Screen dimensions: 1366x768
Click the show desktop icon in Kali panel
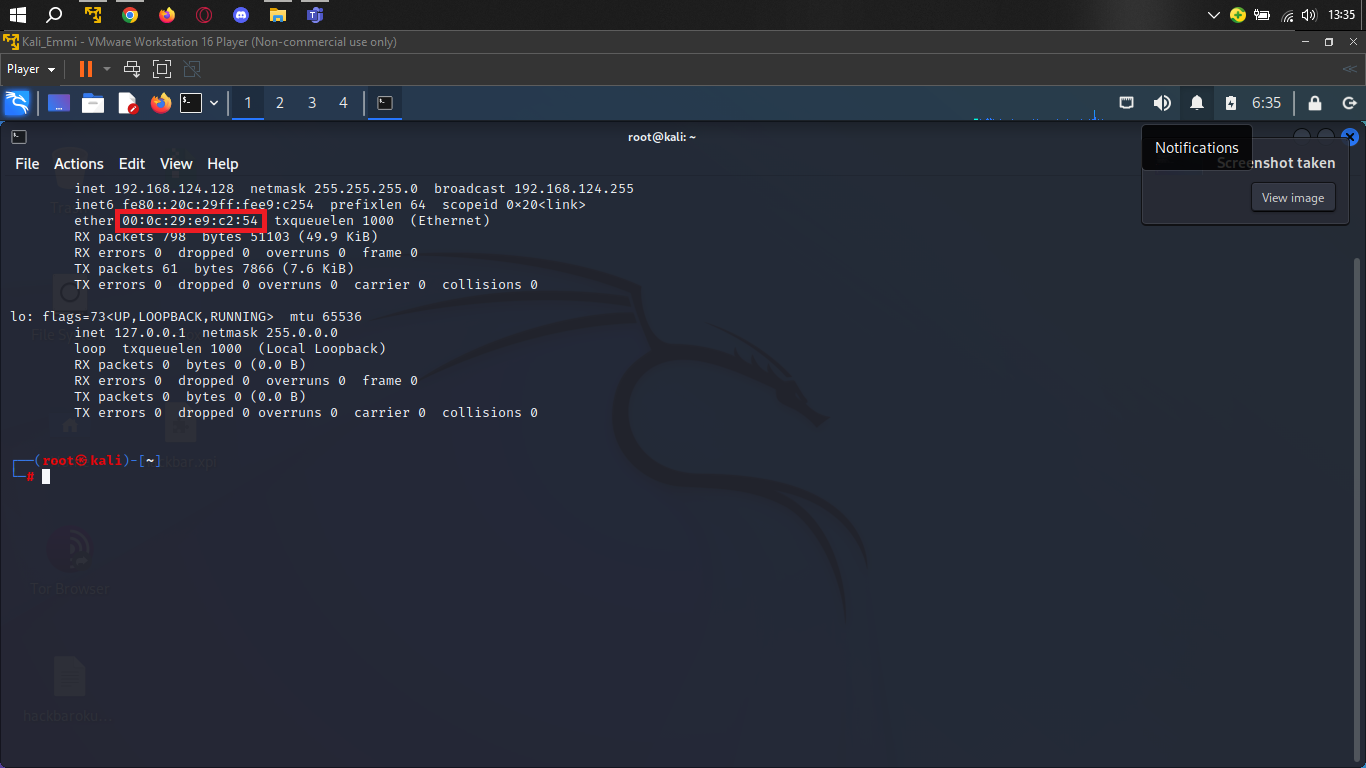click(x=59, y=103)
